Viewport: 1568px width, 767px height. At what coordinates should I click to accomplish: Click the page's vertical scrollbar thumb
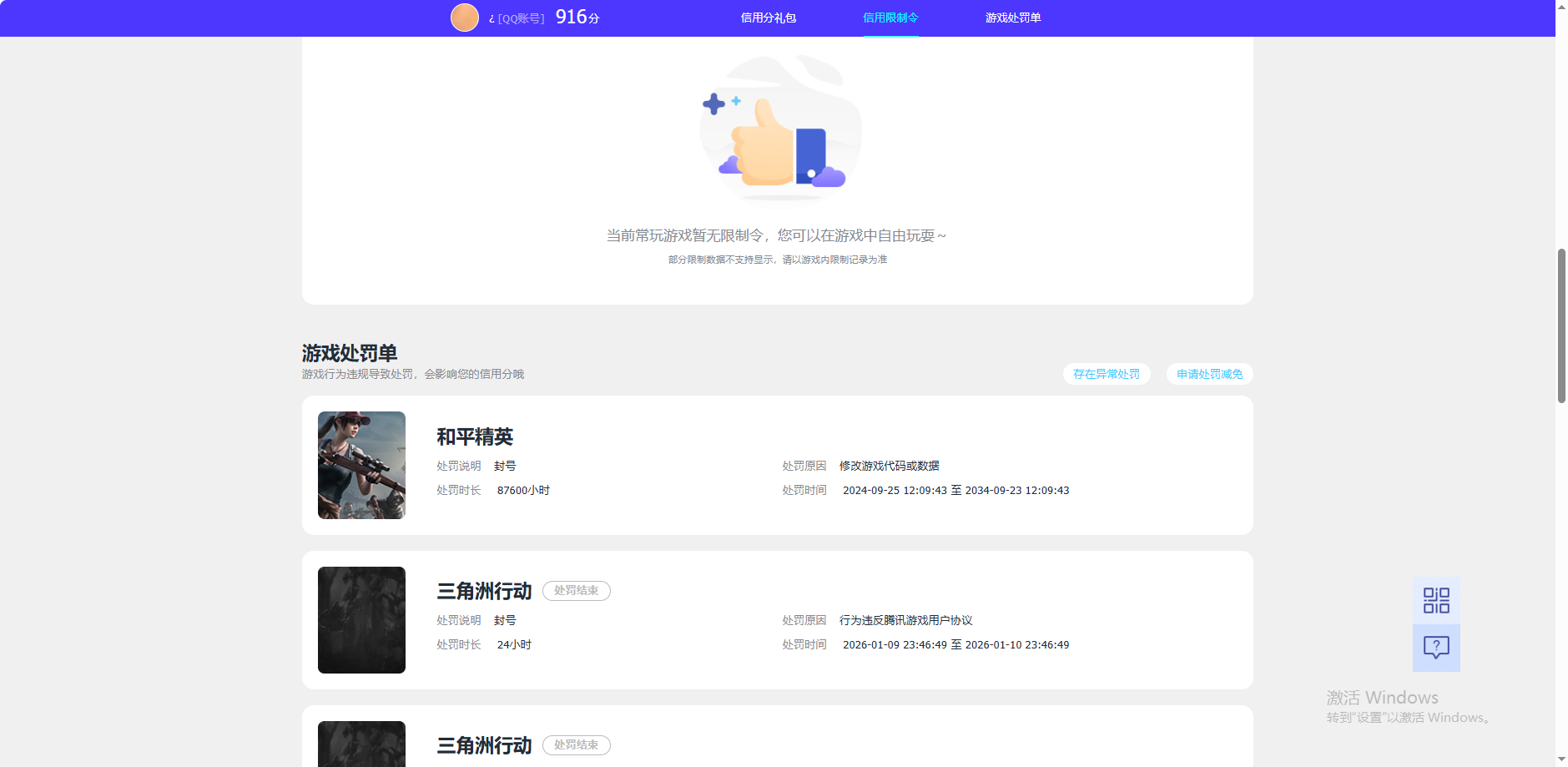tap(1561, 325)
